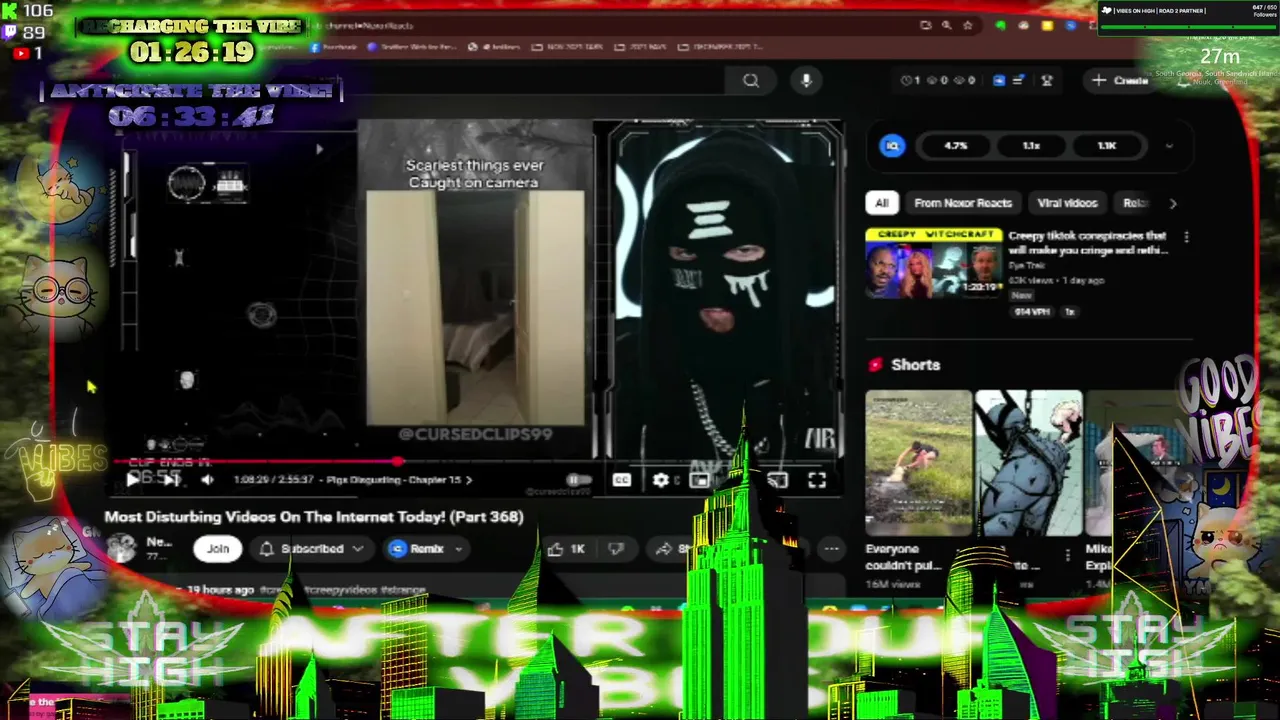Image resolution: width=1280 pixels, height=720 pixels.
Task: Click the trophy icon in YouTube header
Action: click(1047, 80)
